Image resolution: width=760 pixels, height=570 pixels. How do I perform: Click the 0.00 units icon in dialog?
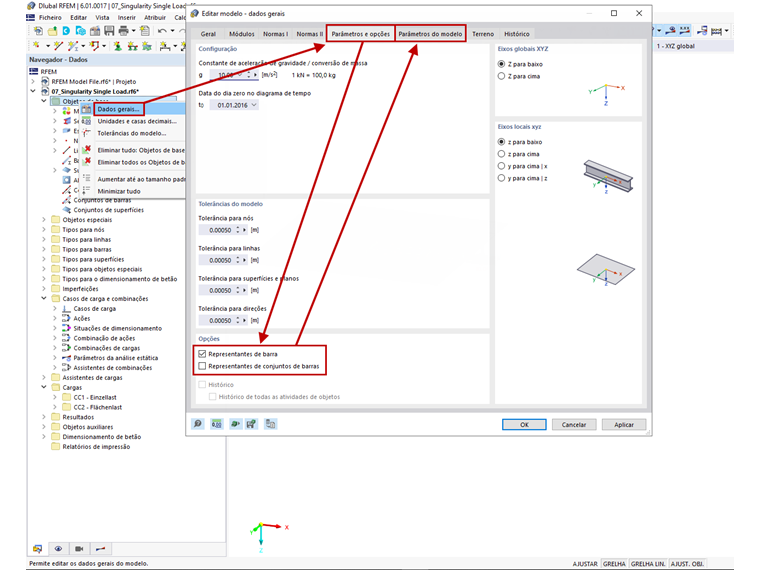tap(217, 424)
